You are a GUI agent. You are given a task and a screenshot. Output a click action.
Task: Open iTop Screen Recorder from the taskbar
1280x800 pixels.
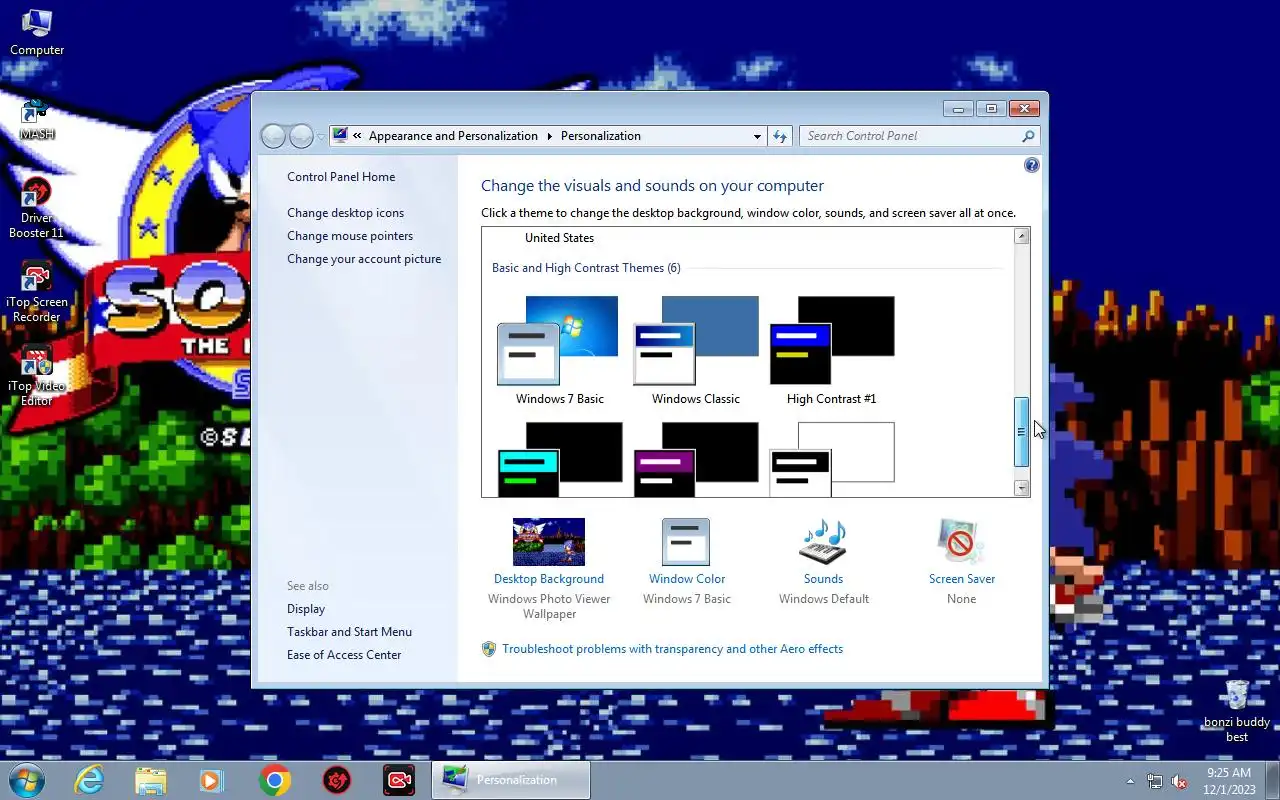point(399,780)
